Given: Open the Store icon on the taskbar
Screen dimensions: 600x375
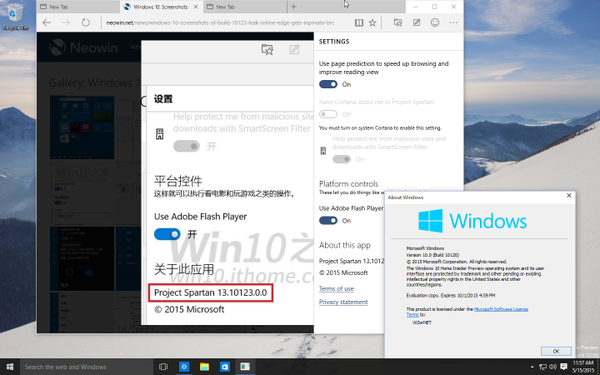Looking at the screenshot, I should click(225, 367).
